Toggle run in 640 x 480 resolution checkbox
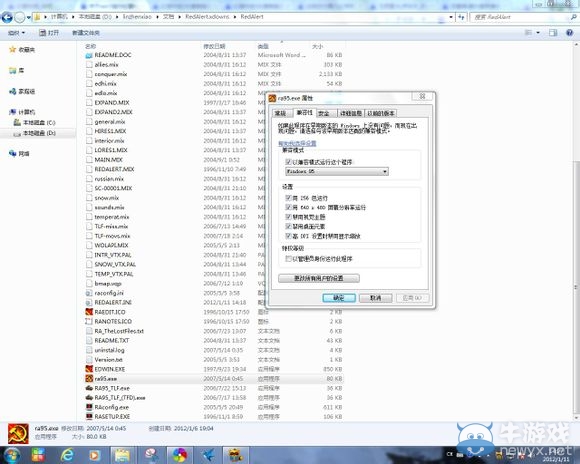This screenshot has width=580, height=464. pyautogui.click(x=289, y=207)
